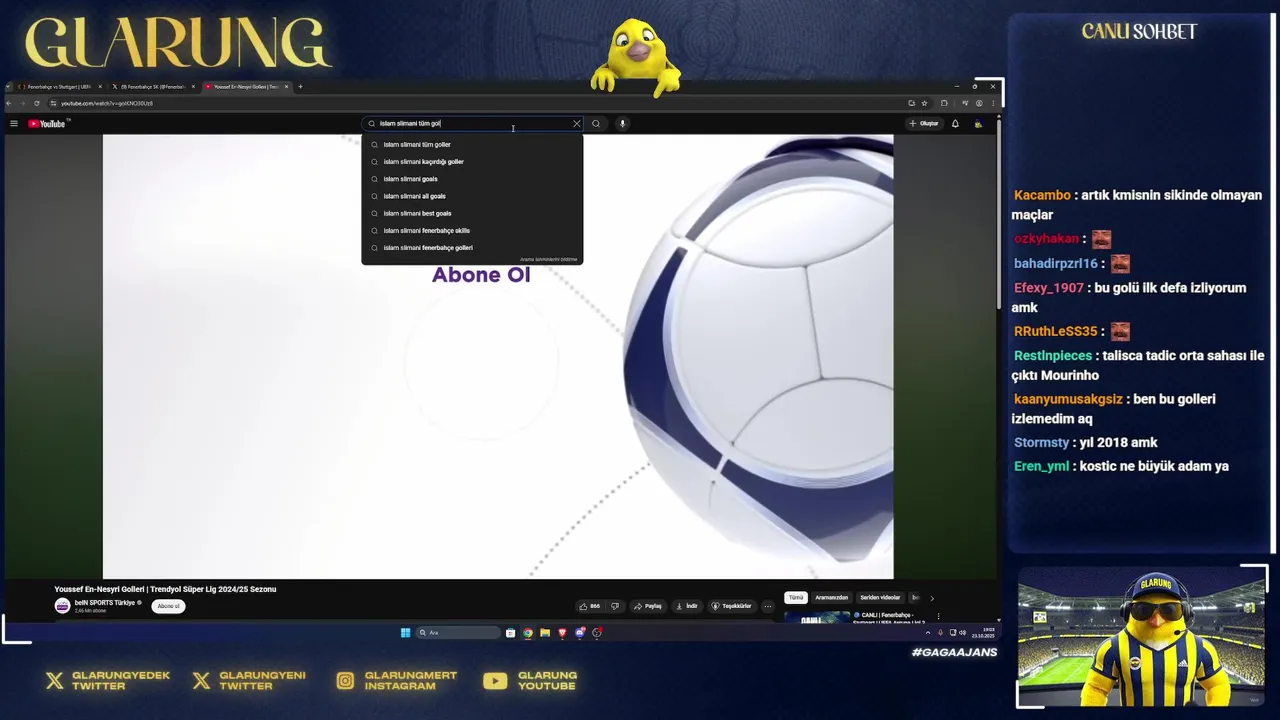Open Brave browser from the taskbar
This screenshot has width=1280, height=720.
[562, 633]
